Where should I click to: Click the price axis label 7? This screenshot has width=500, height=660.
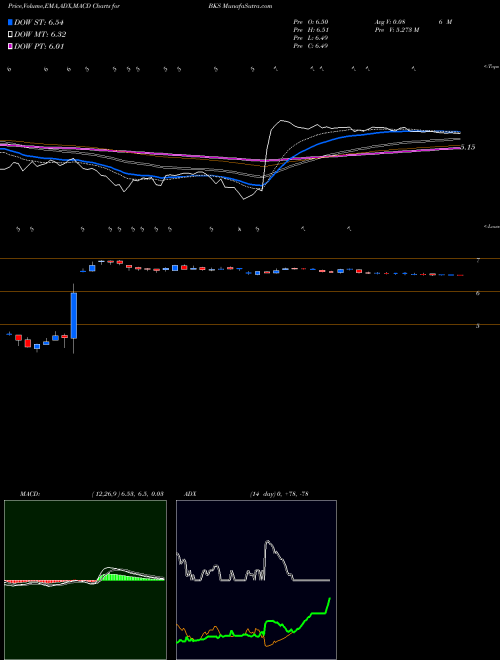coord(478,261)
